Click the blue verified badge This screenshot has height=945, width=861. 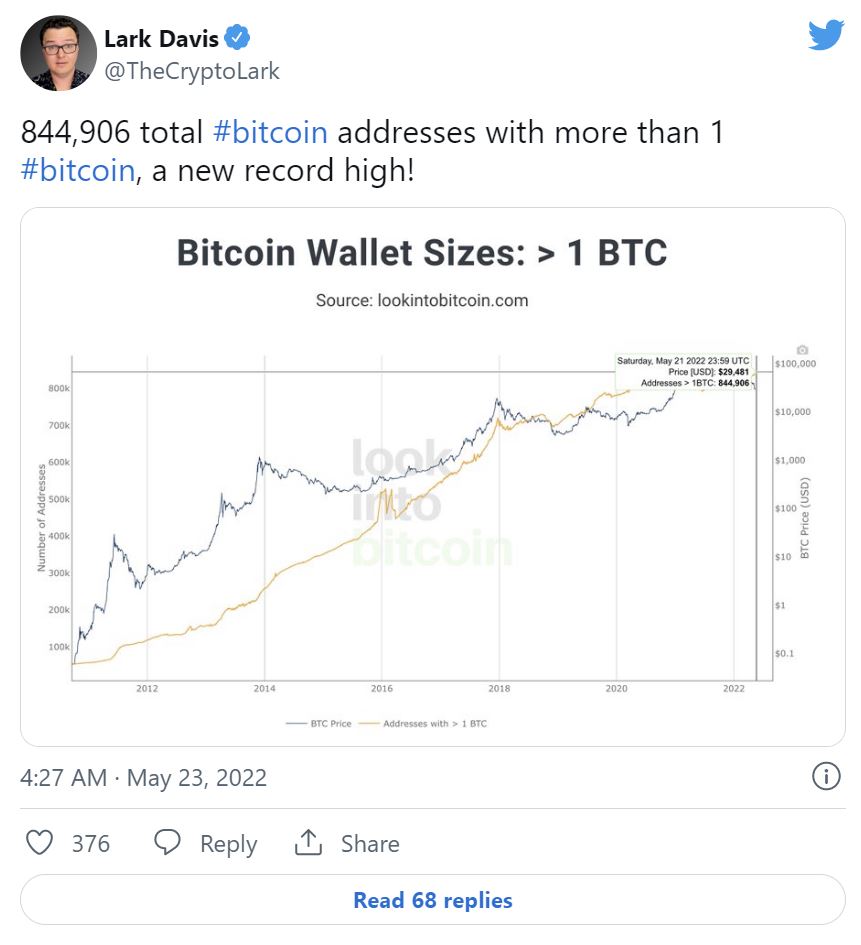[x=237, y=39]
